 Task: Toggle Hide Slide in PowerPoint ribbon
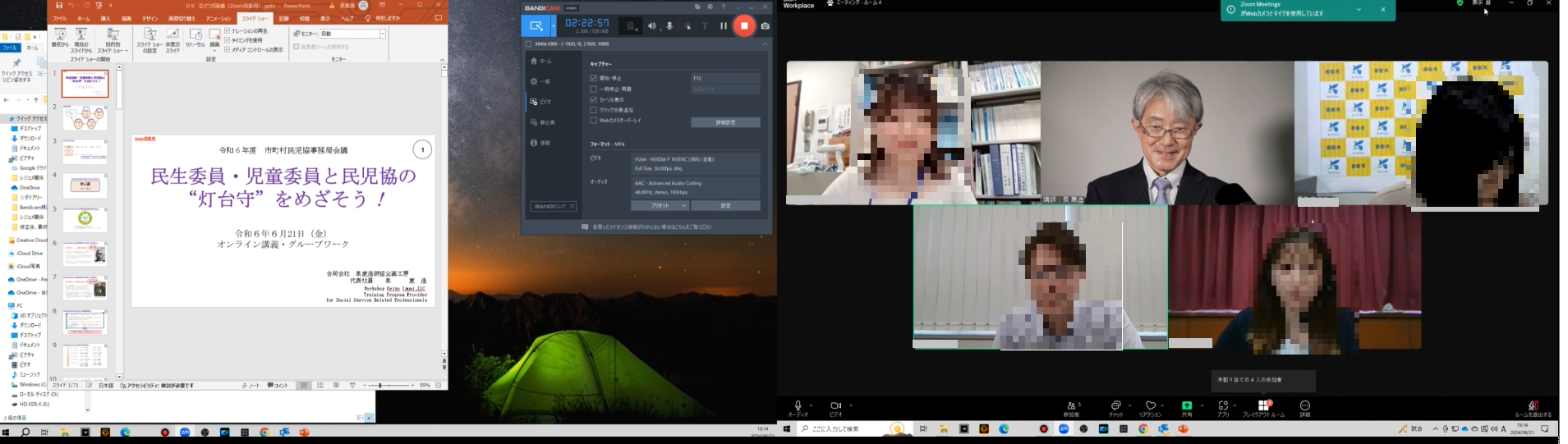coord(172,40)
